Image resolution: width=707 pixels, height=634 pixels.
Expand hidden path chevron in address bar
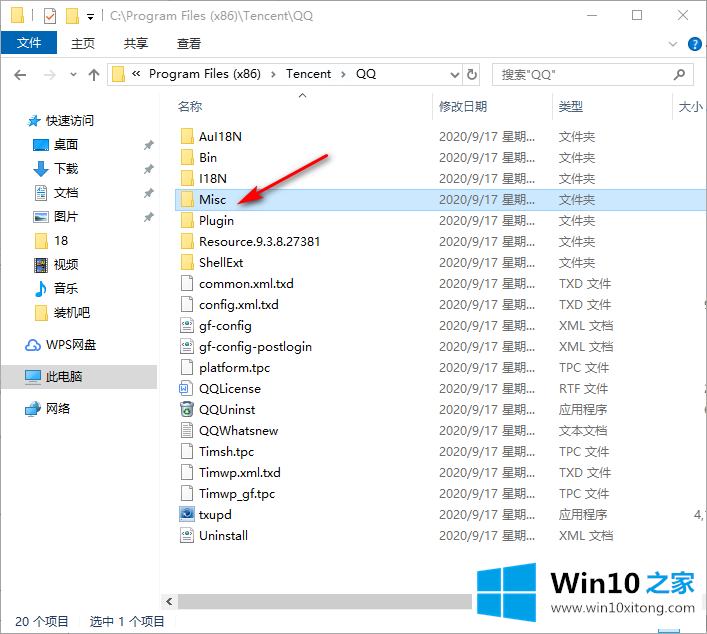pos(136,74)
